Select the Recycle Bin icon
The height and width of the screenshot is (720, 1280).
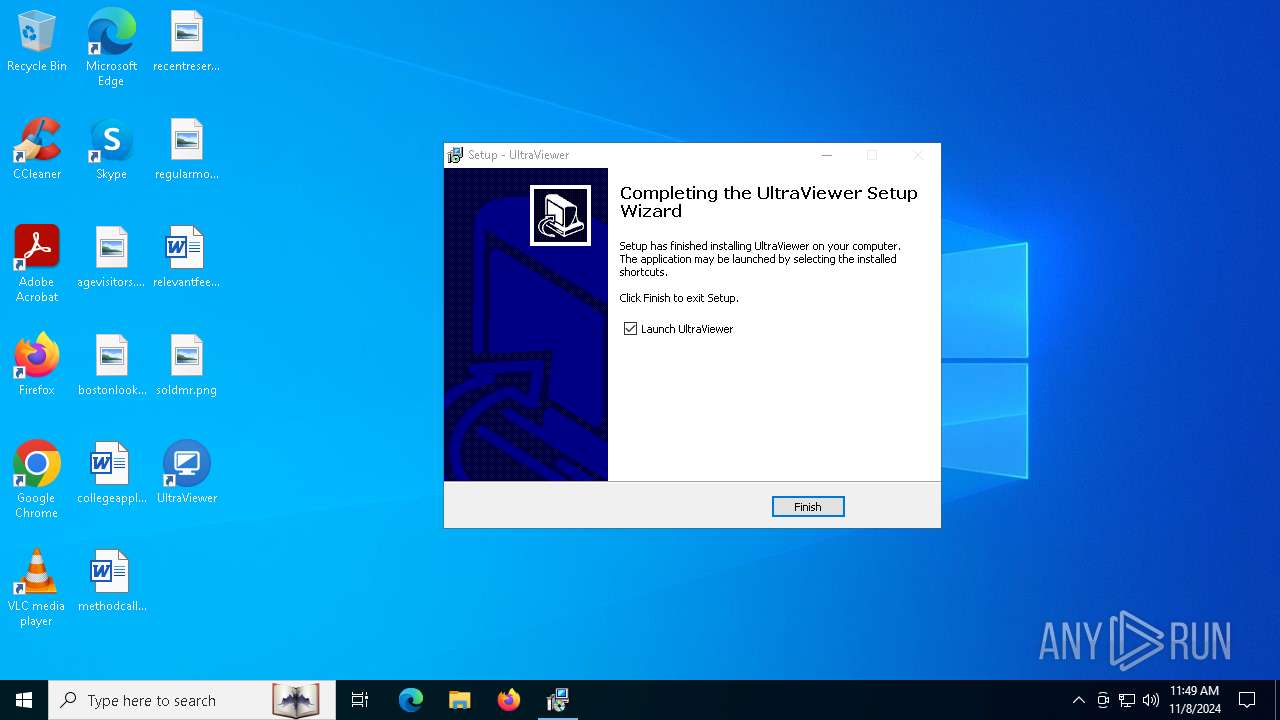37,41
